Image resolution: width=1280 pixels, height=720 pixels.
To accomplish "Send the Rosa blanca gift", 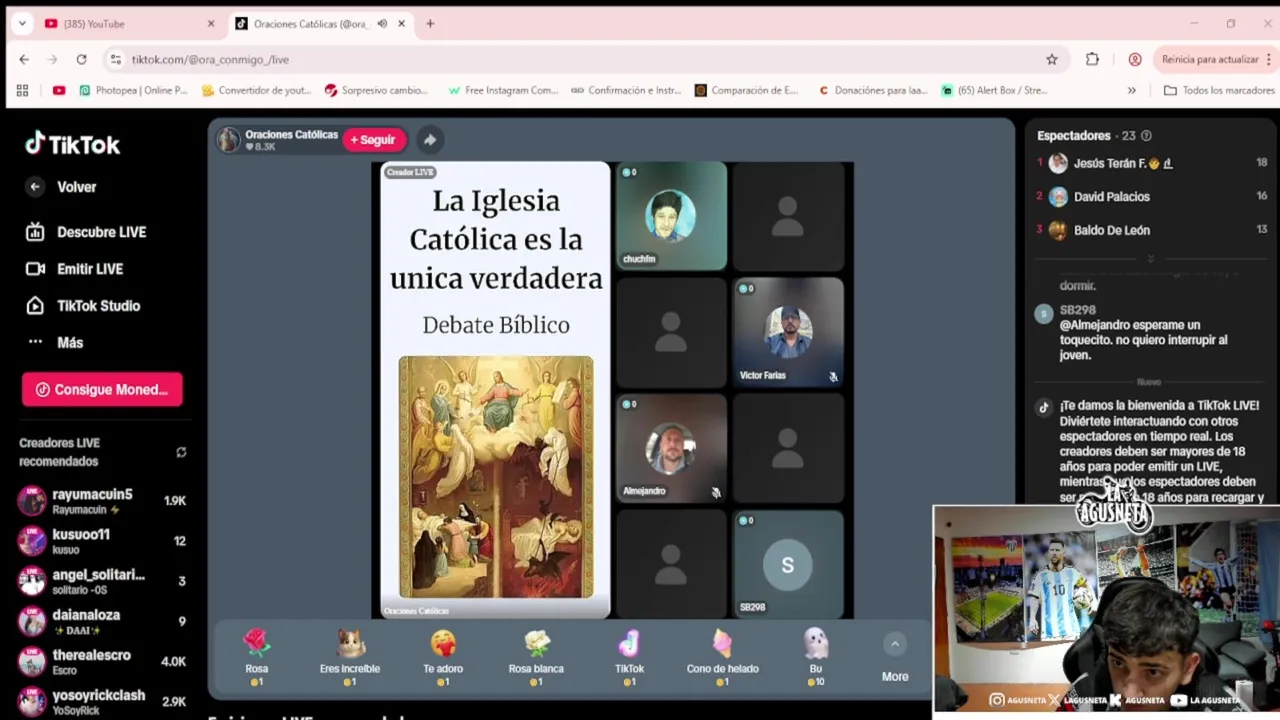I will 536,657.
